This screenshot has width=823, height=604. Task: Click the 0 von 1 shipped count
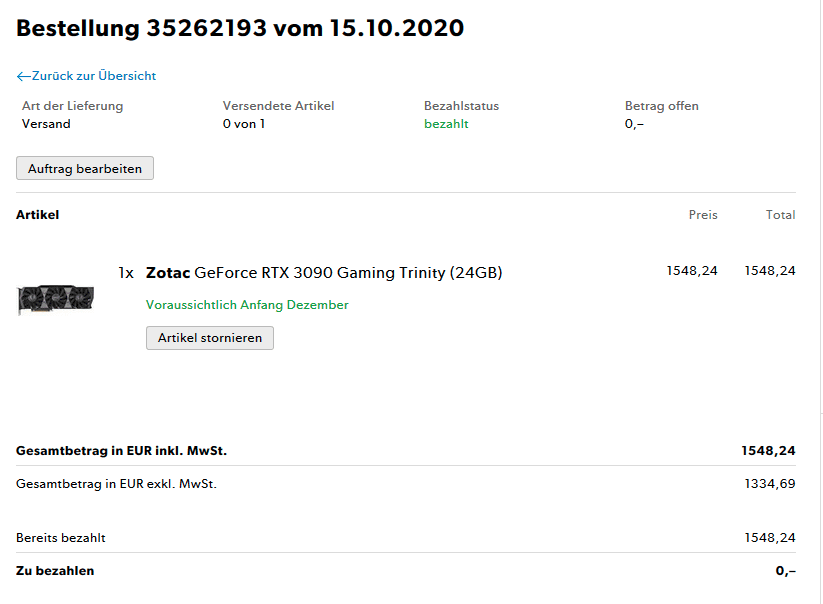(244, 124)
